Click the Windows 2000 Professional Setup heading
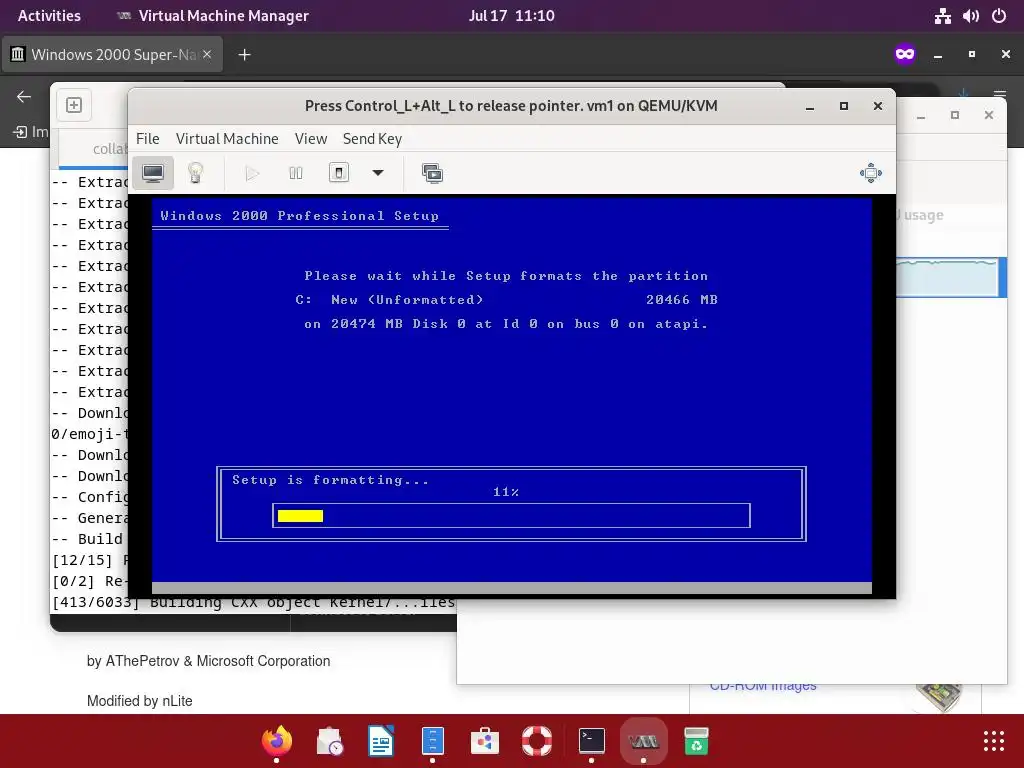 pyautogui.click(x=300, y=216)
